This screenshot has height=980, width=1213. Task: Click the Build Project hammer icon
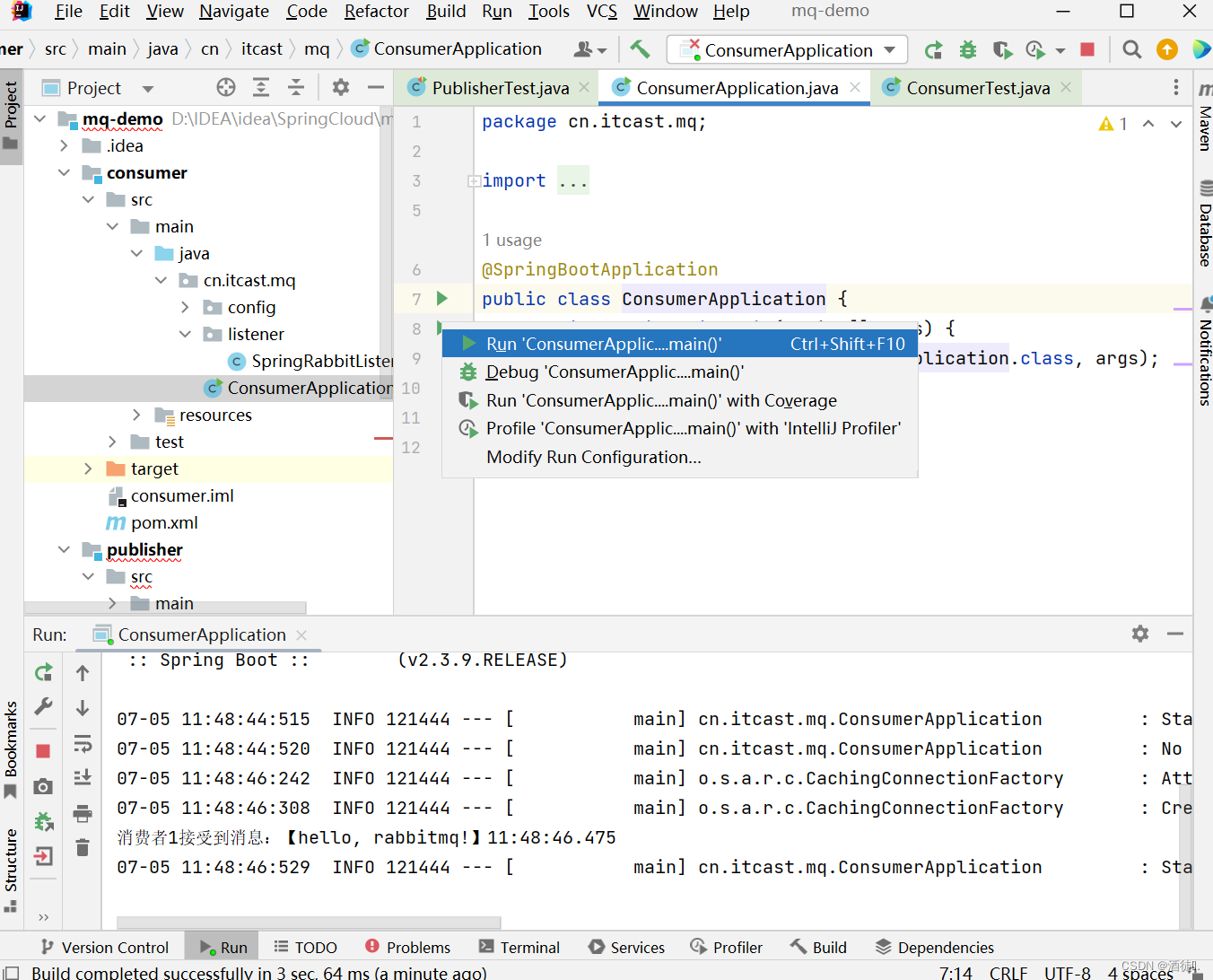pyautogui.click(x=640, y=48)
